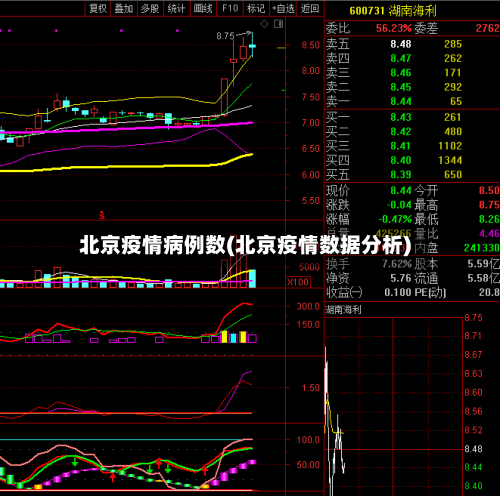Select the 卖一 ask row at 8.44

[x=412, y=101]
